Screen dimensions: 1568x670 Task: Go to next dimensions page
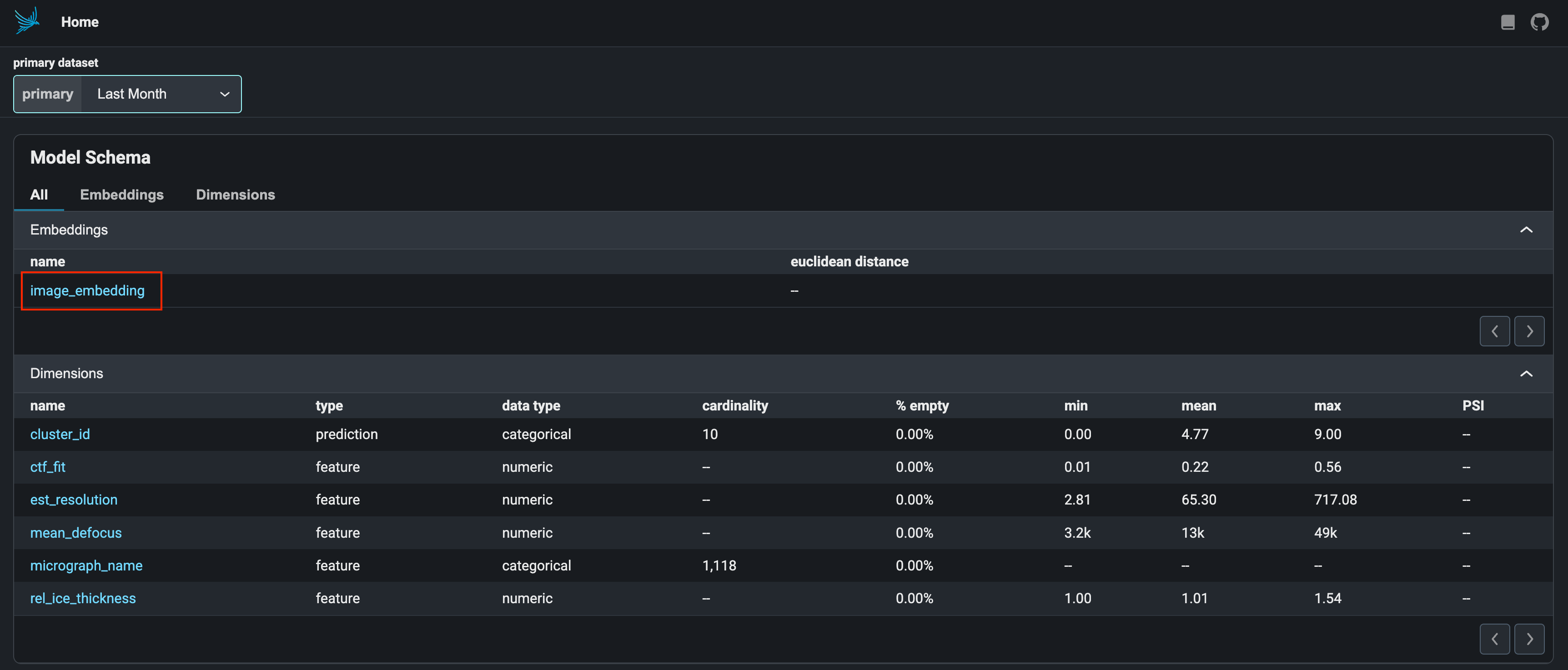coord(1529,639)
